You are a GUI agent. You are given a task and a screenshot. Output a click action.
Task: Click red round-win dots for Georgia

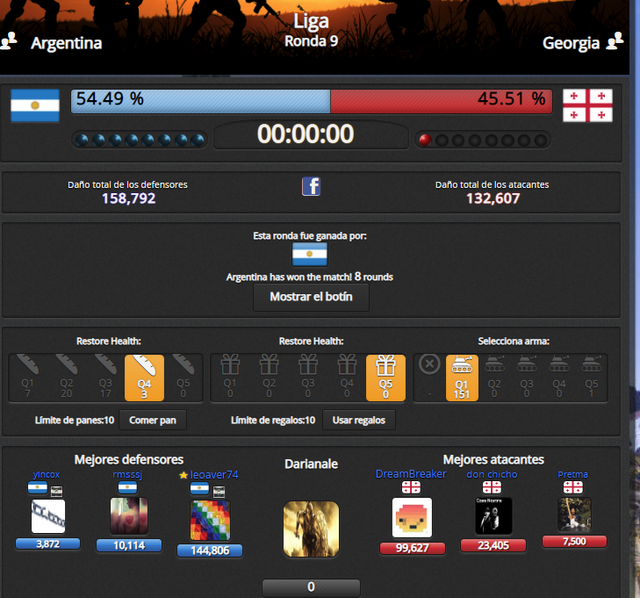tap(483, 140)
